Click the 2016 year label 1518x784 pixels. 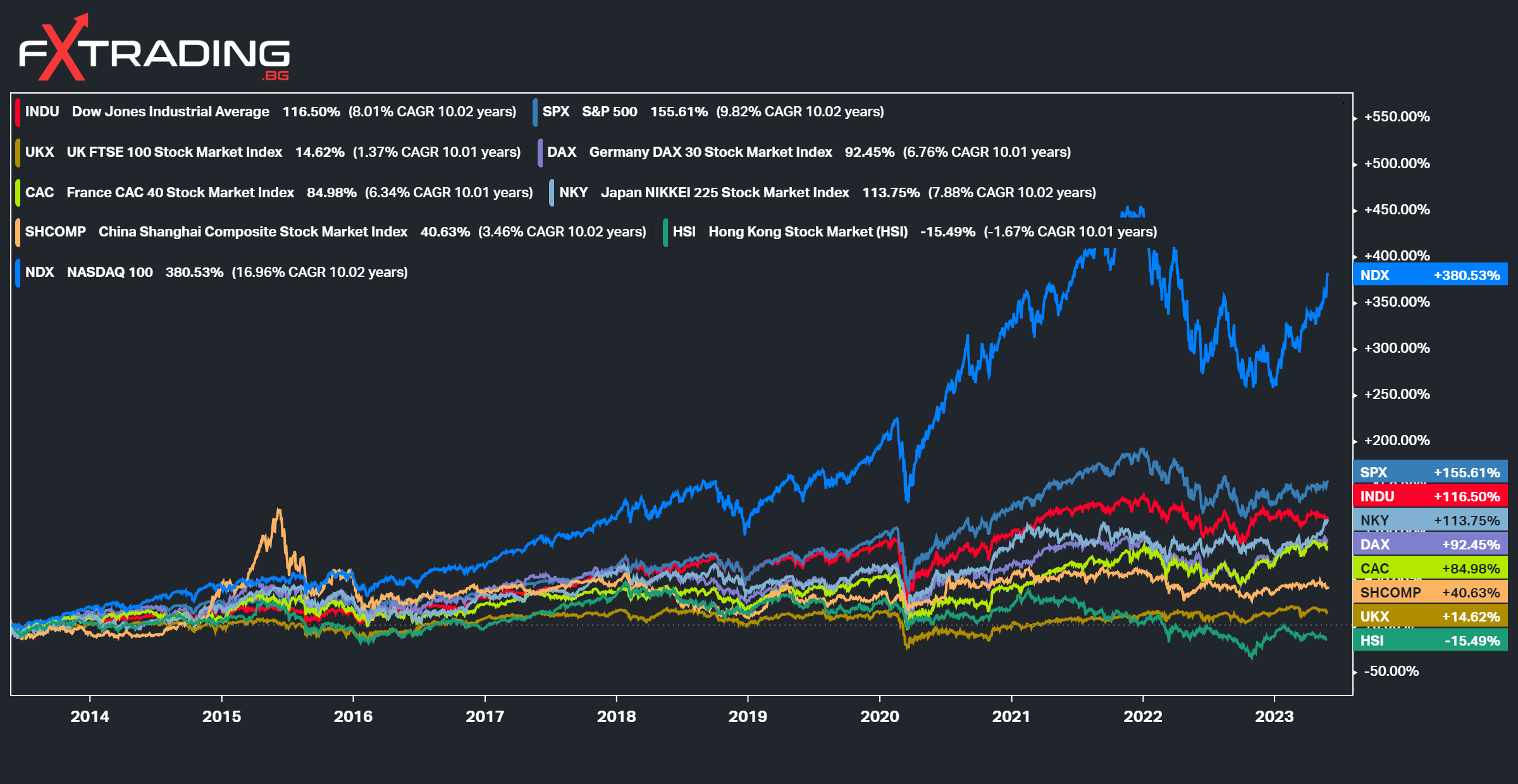pos(353,716)
